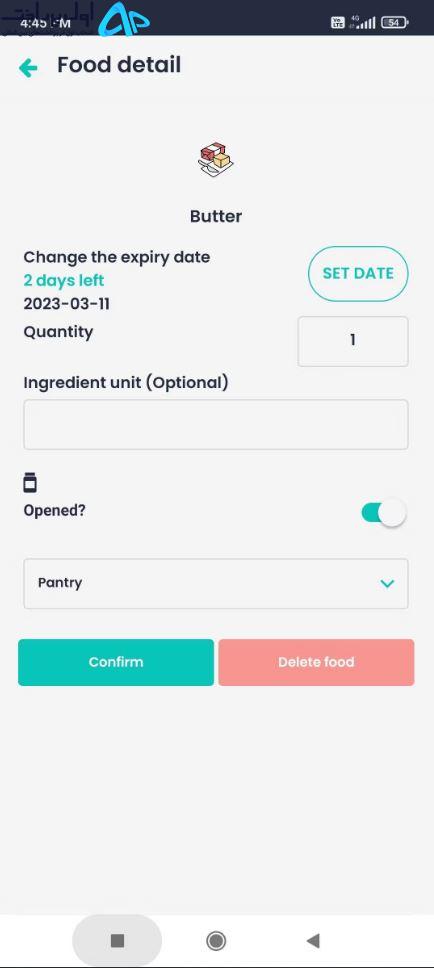Image resolution: width=434 pixels, height=968 pixels.
Task: Expand location list via teal chevron
Action: tap(387, 583)
